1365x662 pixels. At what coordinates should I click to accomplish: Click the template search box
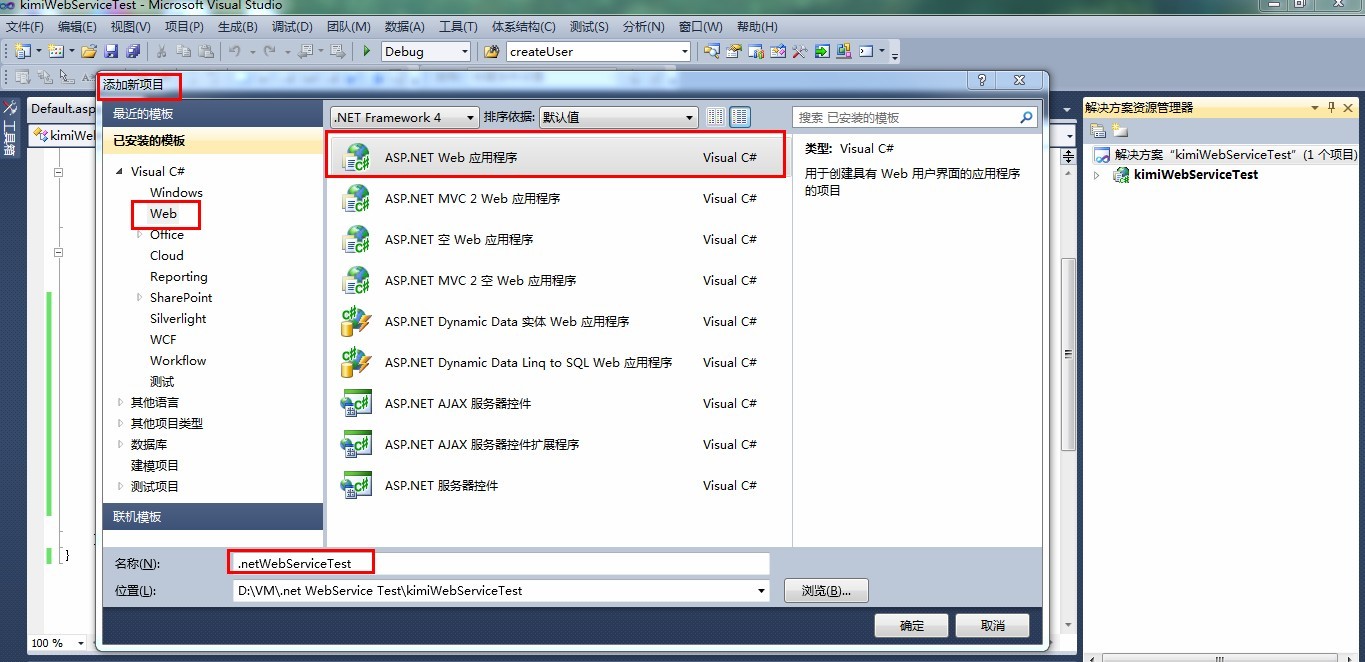[915, 117]
